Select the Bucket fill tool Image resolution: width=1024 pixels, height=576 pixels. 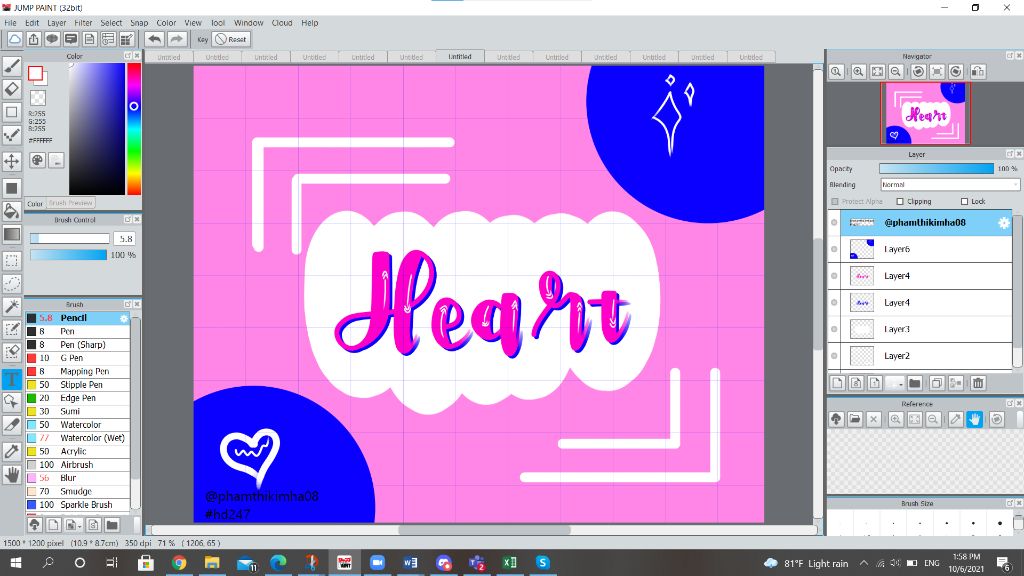point(12,210)
